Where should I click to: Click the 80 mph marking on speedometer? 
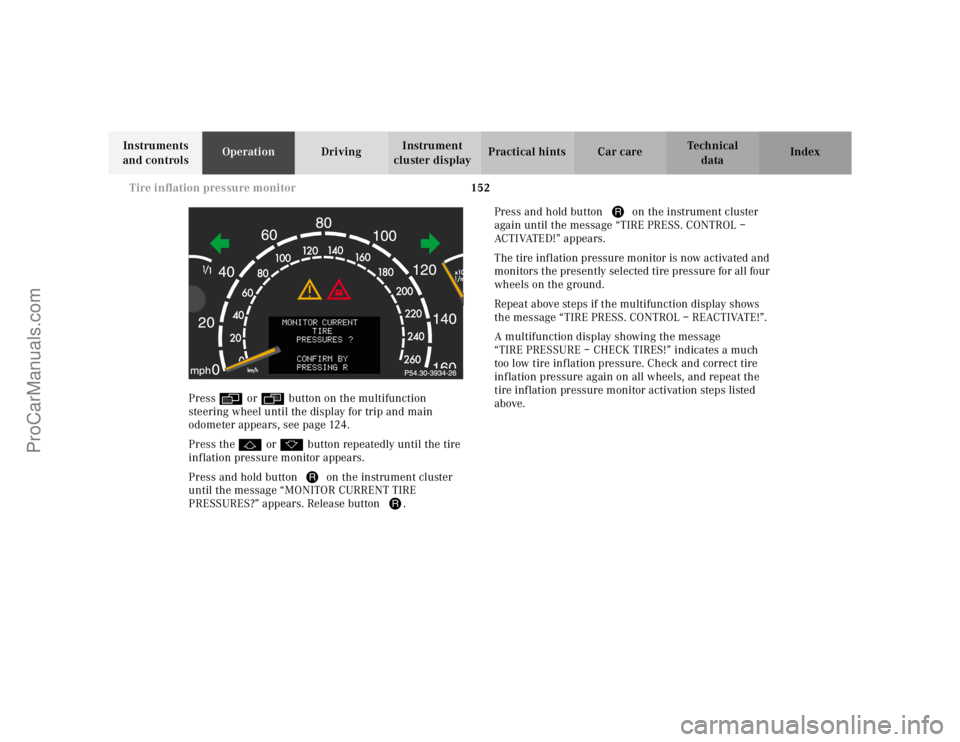324,223
